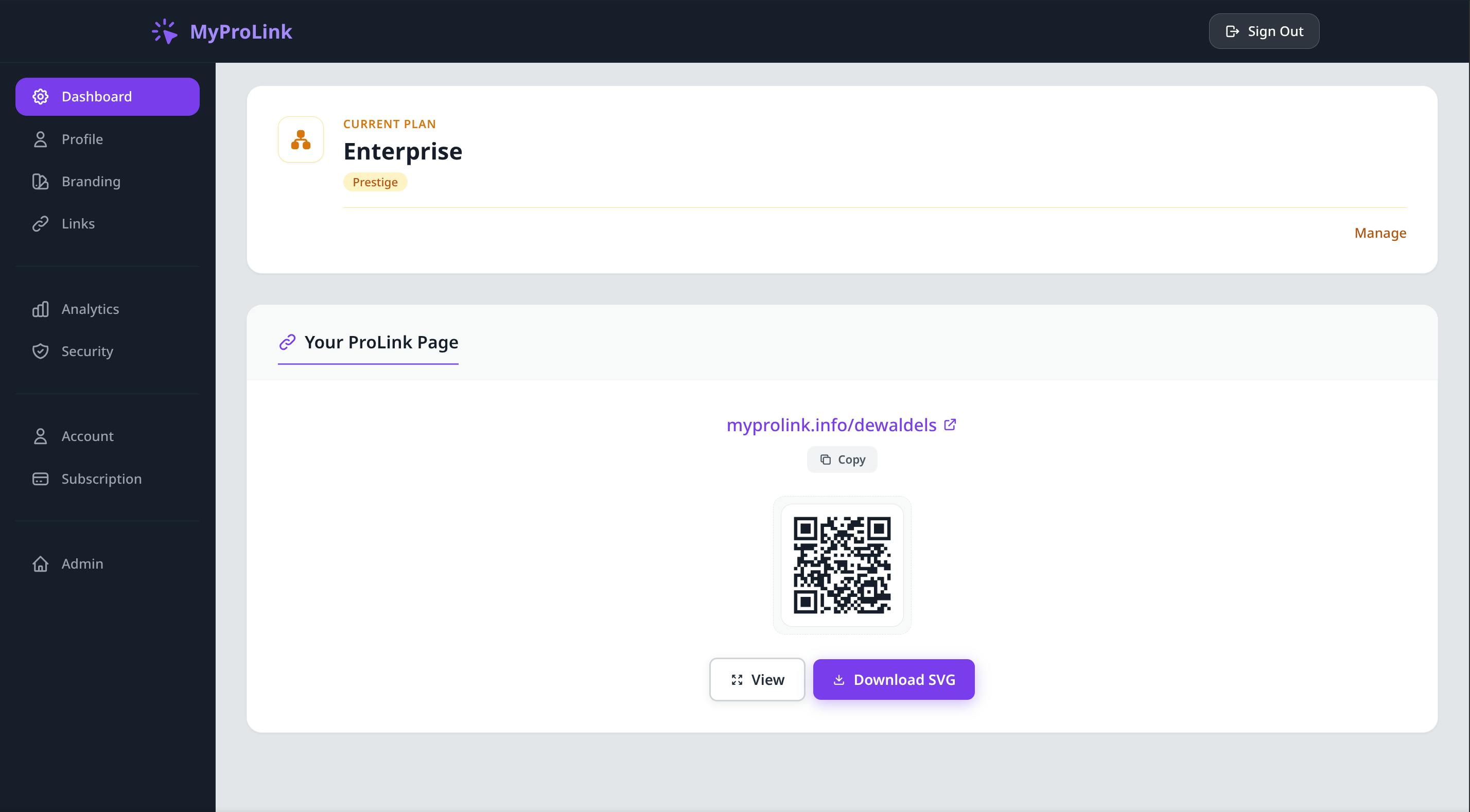
Task: Click the external link icon beside the URL
Action: [950, 425]
